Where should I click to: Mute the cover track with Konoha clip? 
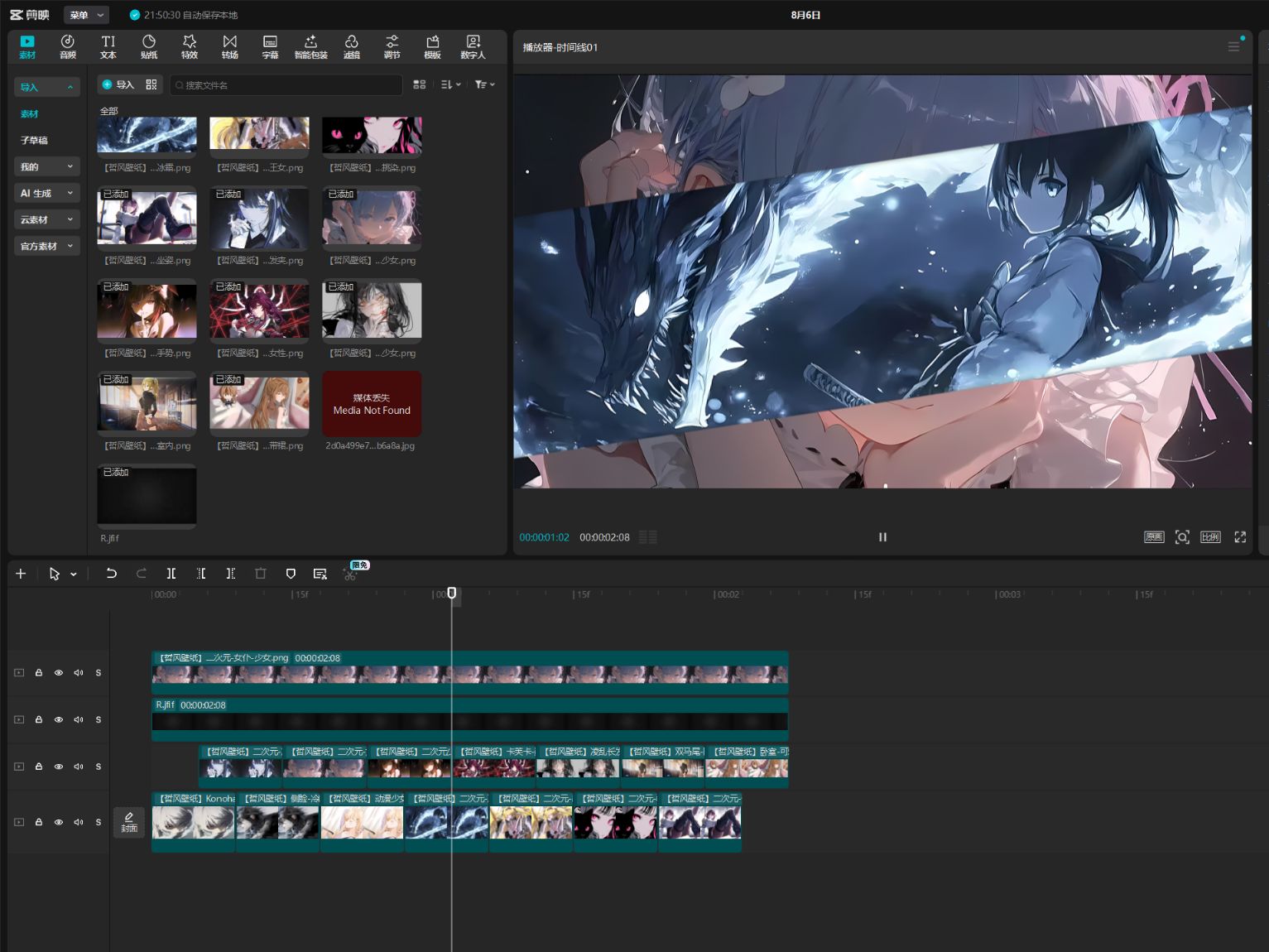(x=79, y=823)
